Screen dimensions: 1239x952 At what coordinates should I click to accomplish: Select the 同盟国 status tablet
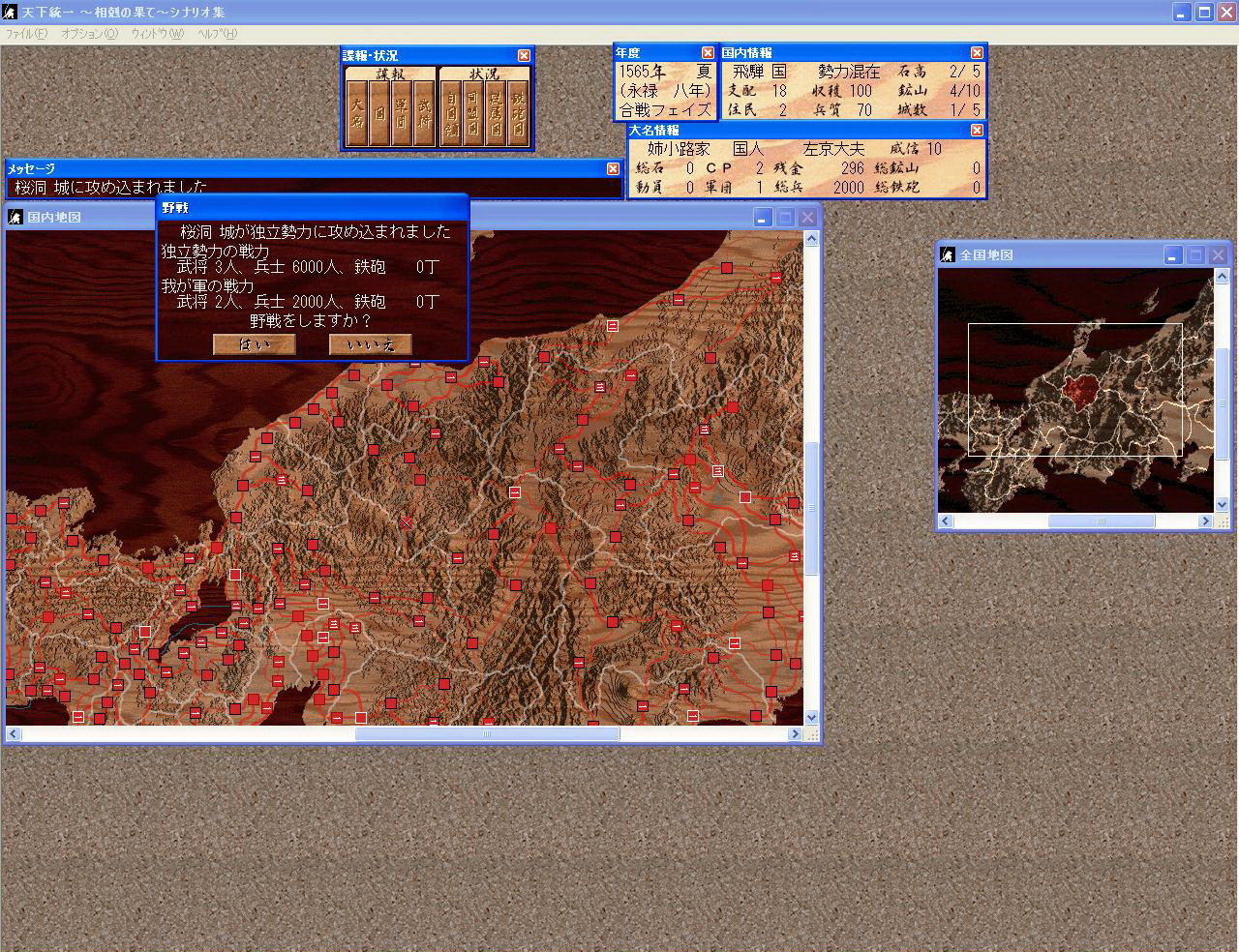[x=473, y=113]
